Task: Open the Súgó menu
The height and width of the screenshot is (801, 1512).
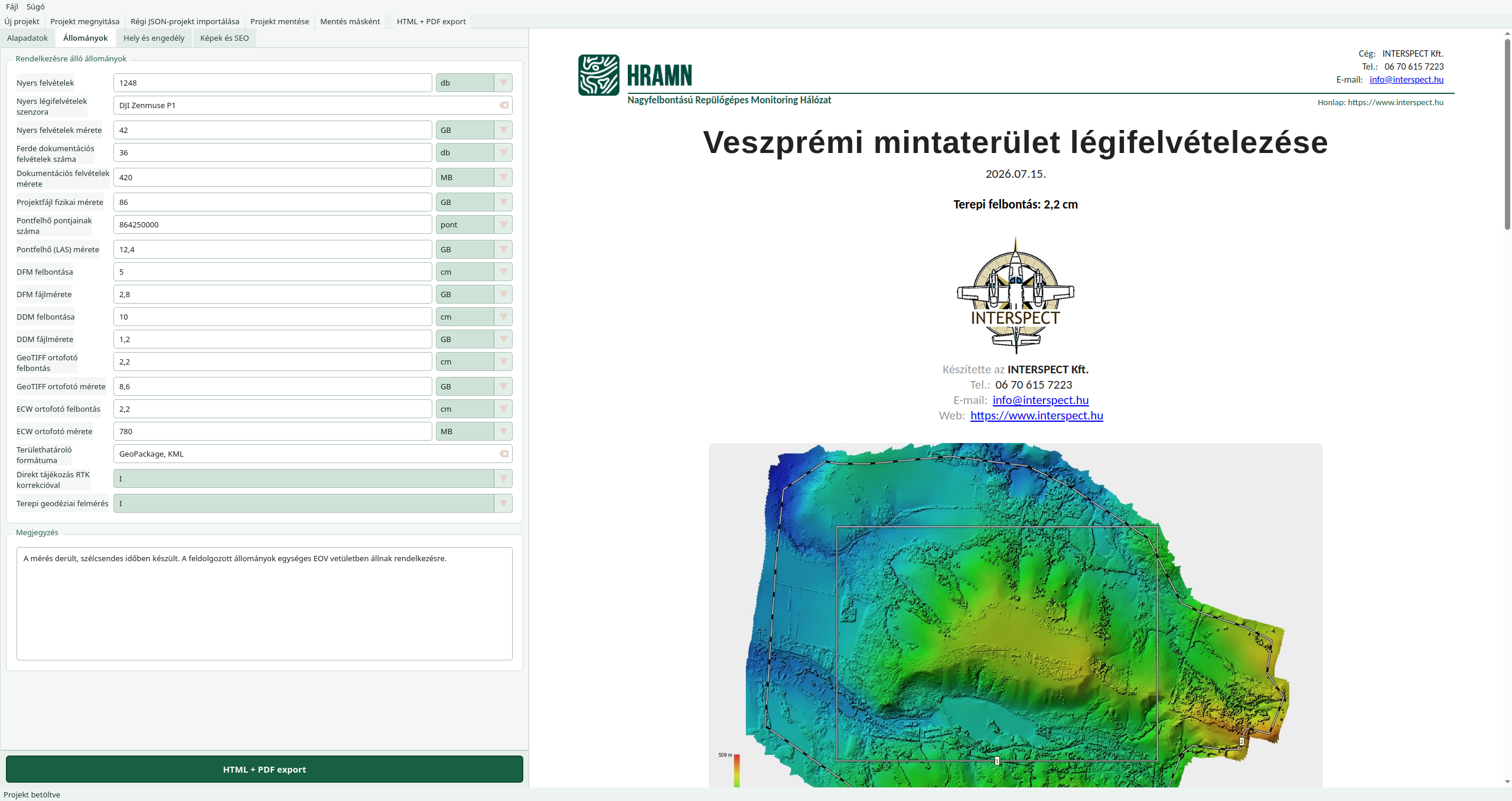Action: point(35,6)
